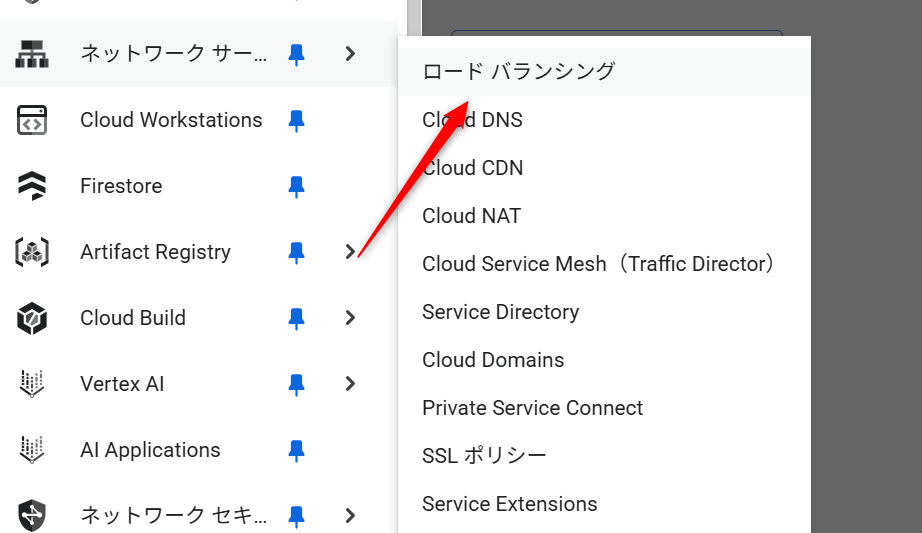Viewport: 922px width, 533px height.
Task: Expand the Vertex AI submenu chevron
Action: pyautogui.click(x=350, y=384)
